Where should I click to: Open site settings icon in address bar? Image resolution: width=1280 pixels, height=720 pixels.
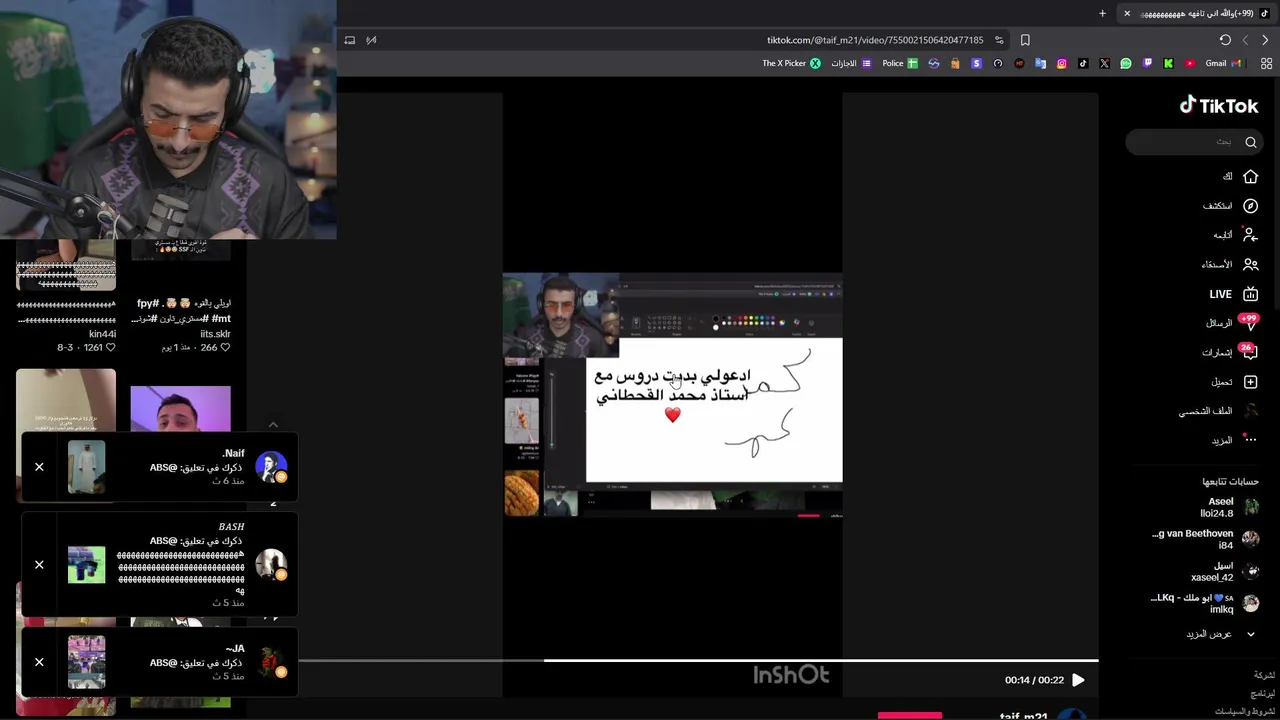[999, 40]
